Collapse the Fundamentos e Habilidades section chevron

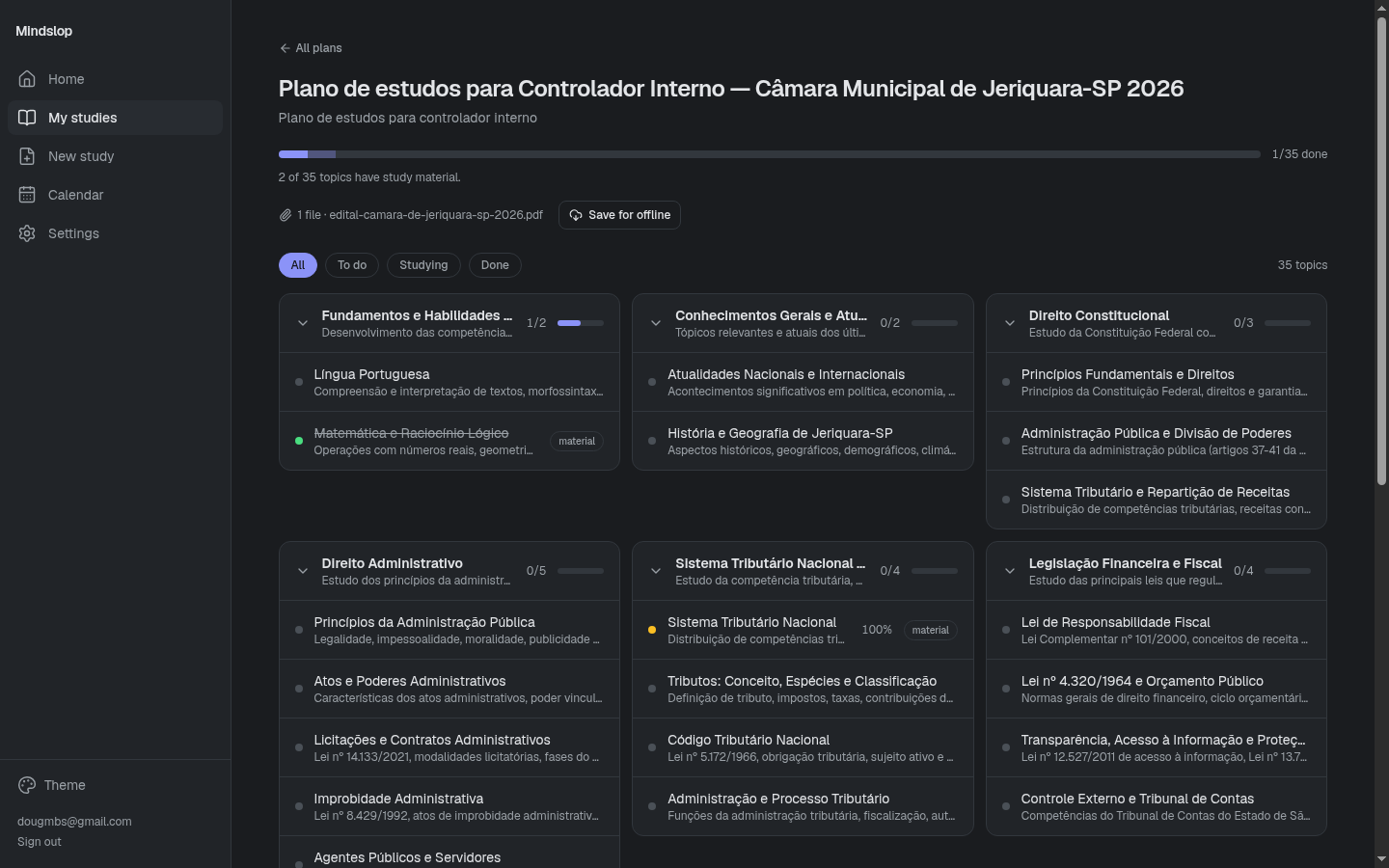tap(303, 323)
